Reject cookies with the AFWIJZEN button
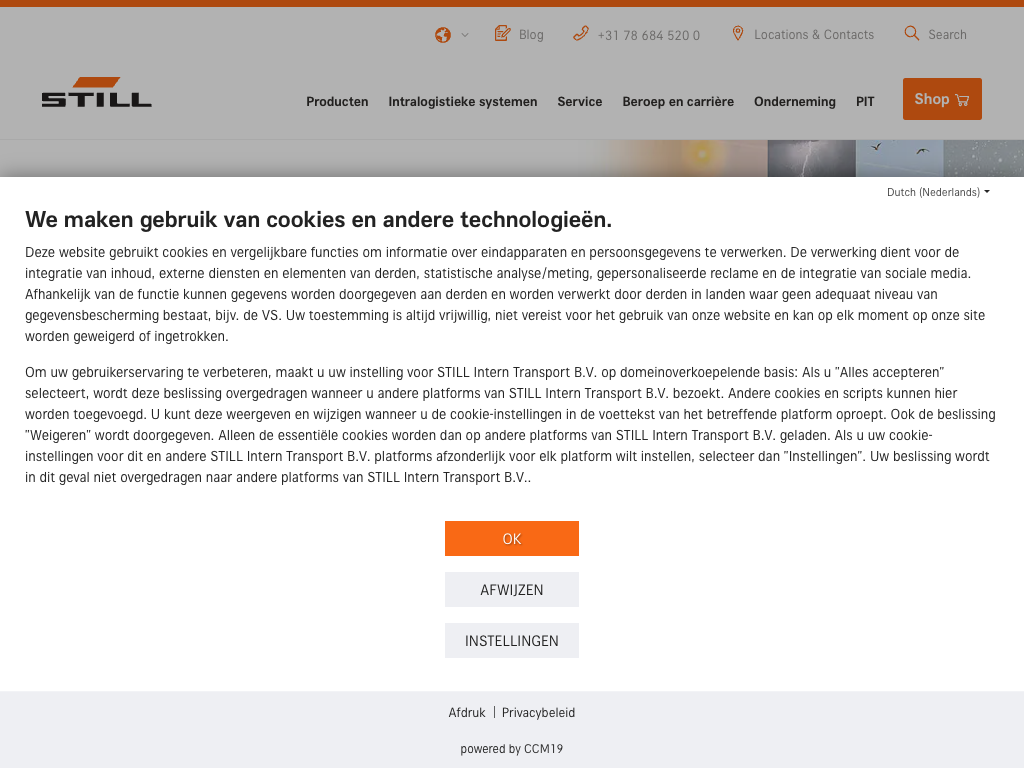The width and height of the screenshot is (1024, 768). [x=512, y=590]
